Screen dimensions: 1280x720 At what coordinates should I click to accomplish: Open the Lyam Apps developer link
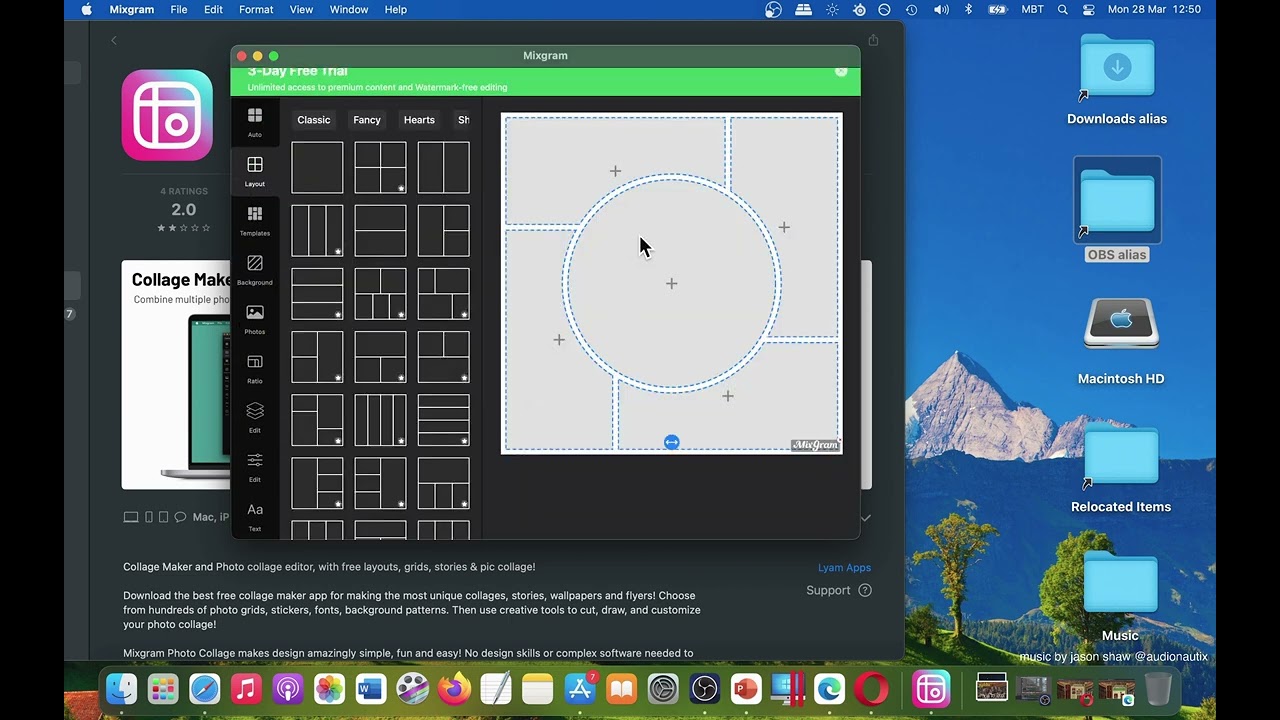pos(844,567)
